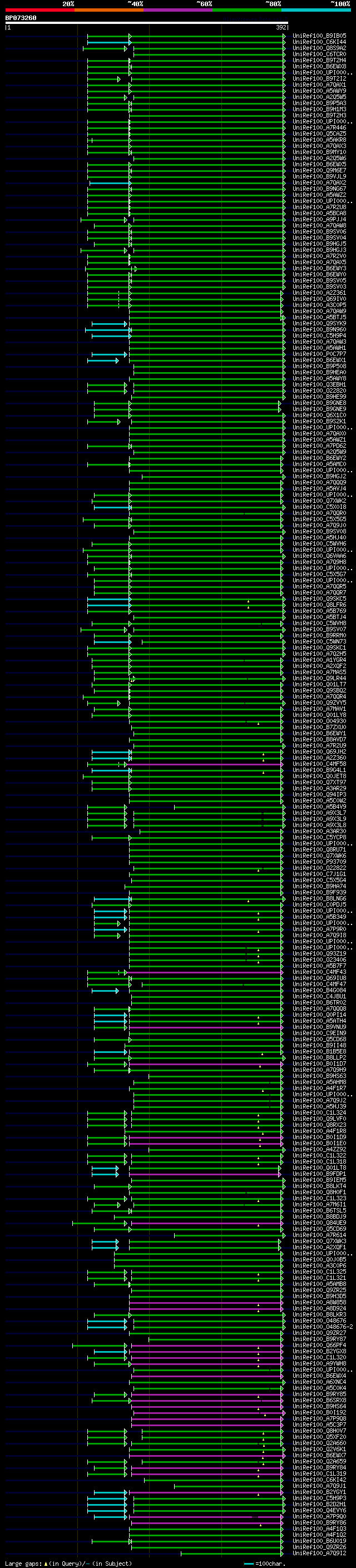The height and width of the screenshot is (1568, 356).
Task: Click the white query sequence bar
Action: [x=147, y=23]
